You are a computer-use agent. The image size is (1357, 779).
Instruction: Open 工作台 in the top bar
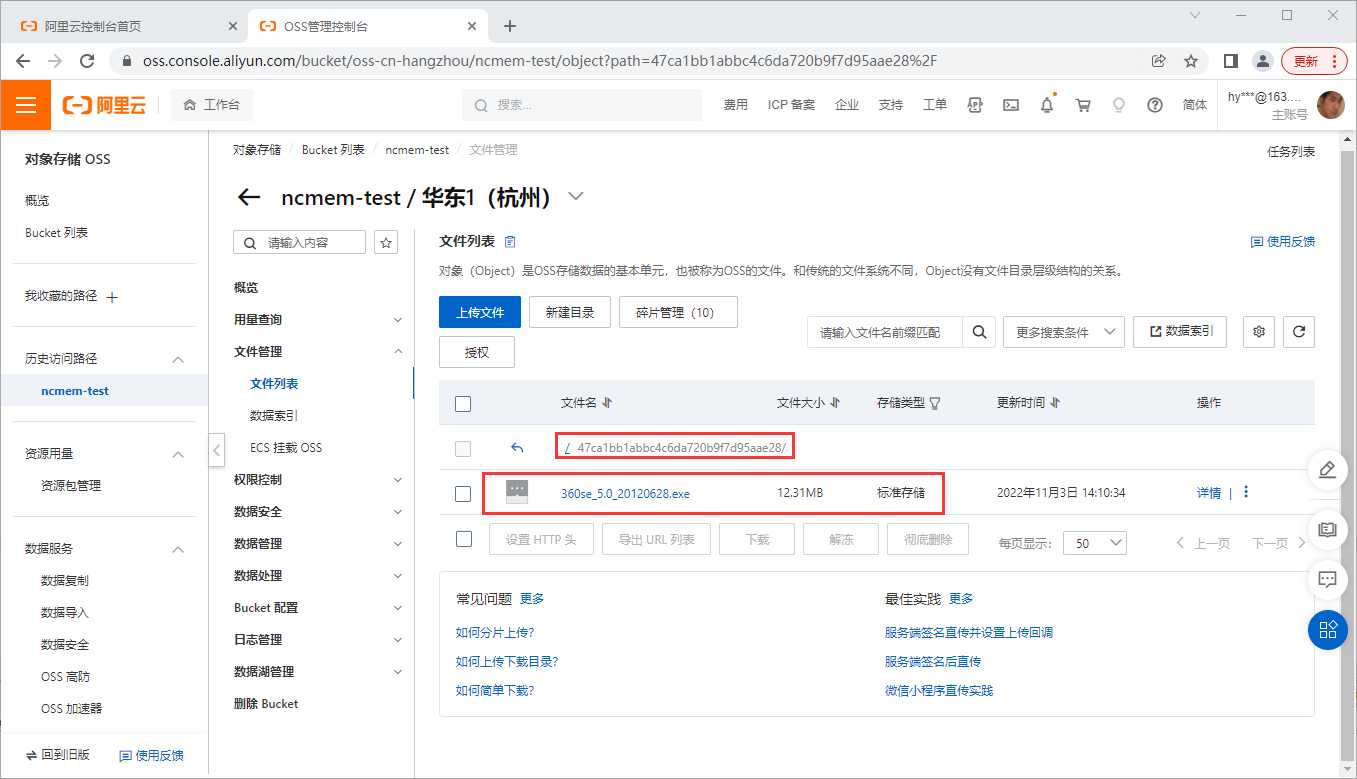[212, 105]
